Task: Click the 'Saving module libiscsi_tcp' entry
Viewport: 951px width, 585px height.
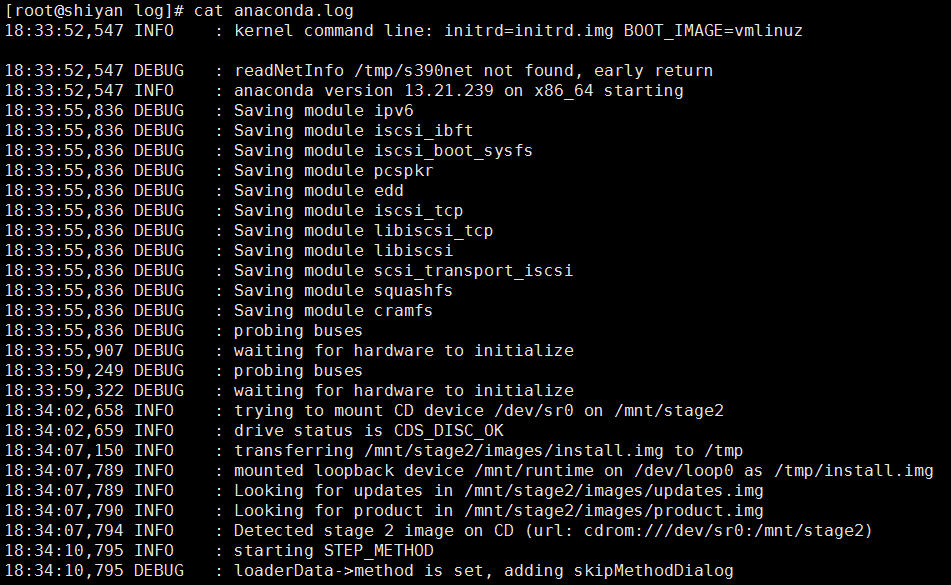Action: [x=363, y=231]
